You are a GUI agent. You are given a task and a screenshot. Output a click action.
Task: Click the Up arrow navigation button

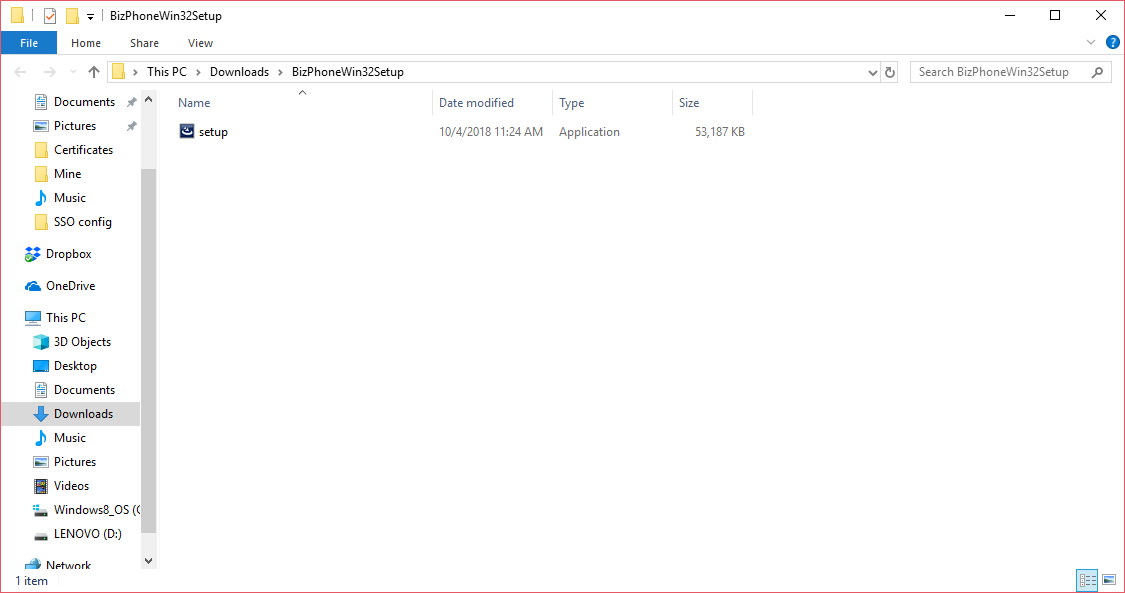tap(94, 72)
